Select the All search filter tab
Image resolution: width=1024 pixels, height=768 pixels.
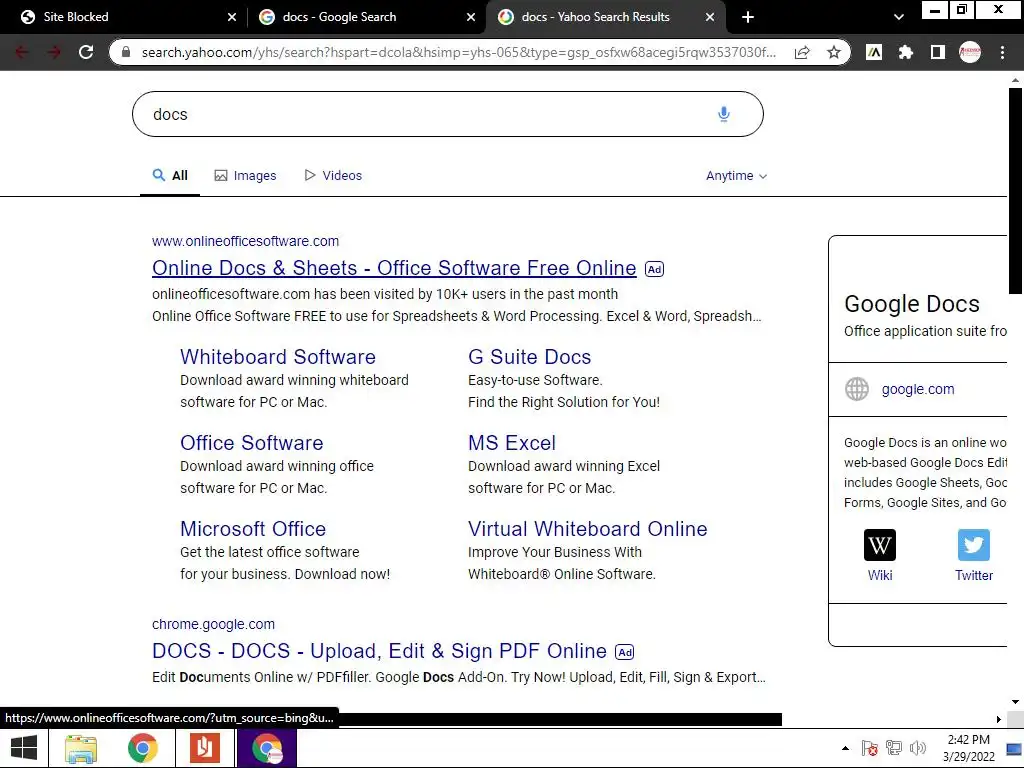click(170, 176)
